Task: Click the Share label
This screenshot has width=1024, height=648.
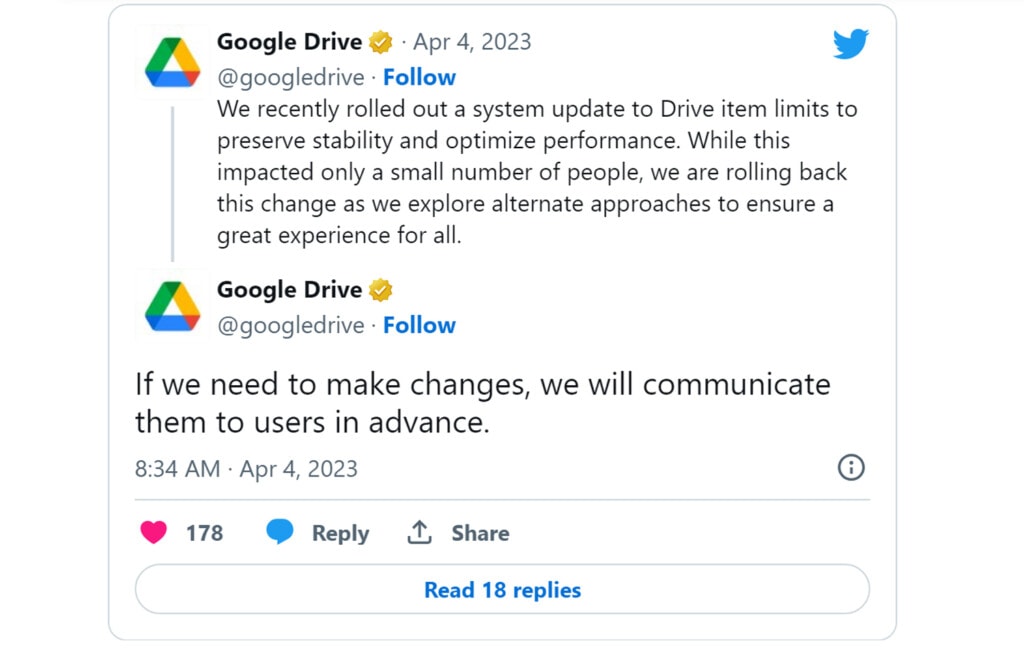Action: (x=480, y=533)
